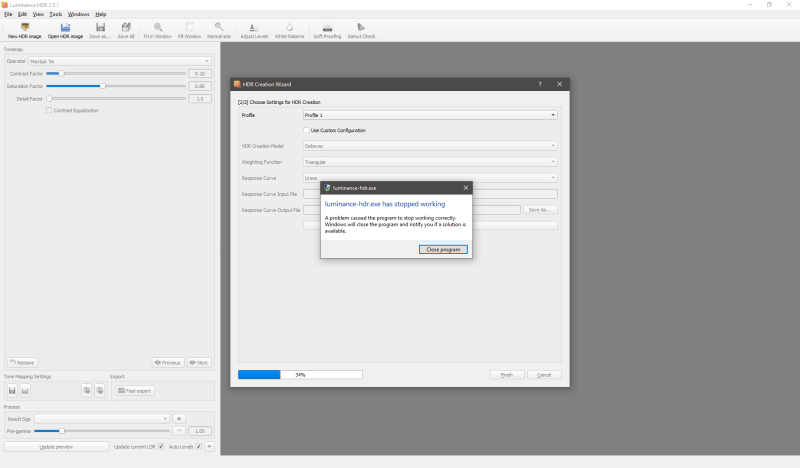Screen dimensions: 800x468
Task: Click the Close program button
Action: [x=443, y=250]
